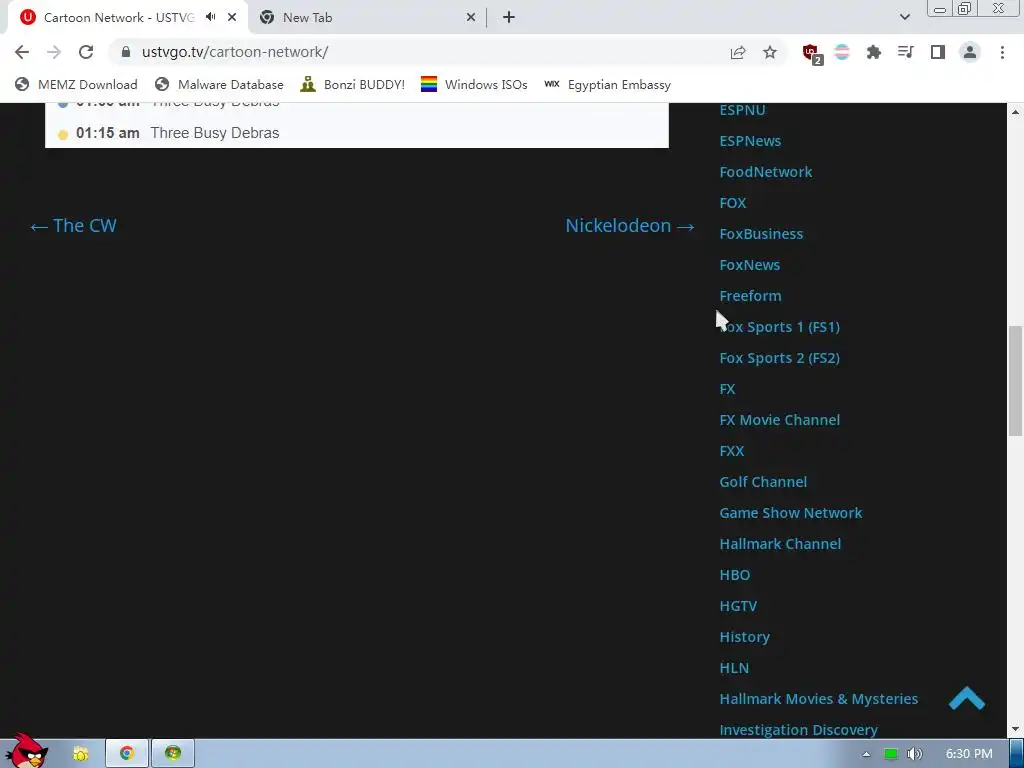Bookmark this page with star icon
1024x768 pixels.
point(770,52)
